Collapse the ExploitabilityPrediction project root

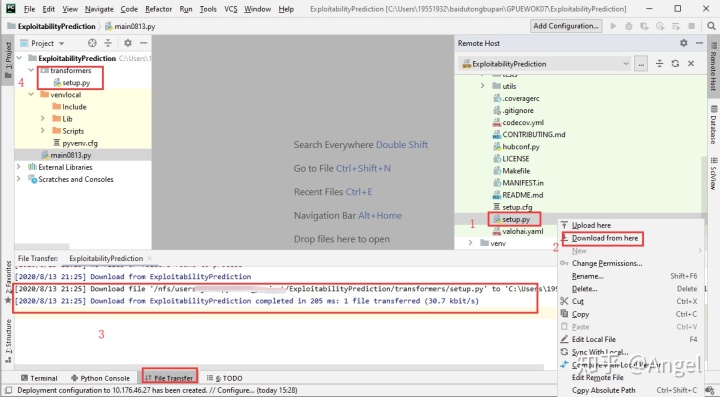(x=19, y=58)
